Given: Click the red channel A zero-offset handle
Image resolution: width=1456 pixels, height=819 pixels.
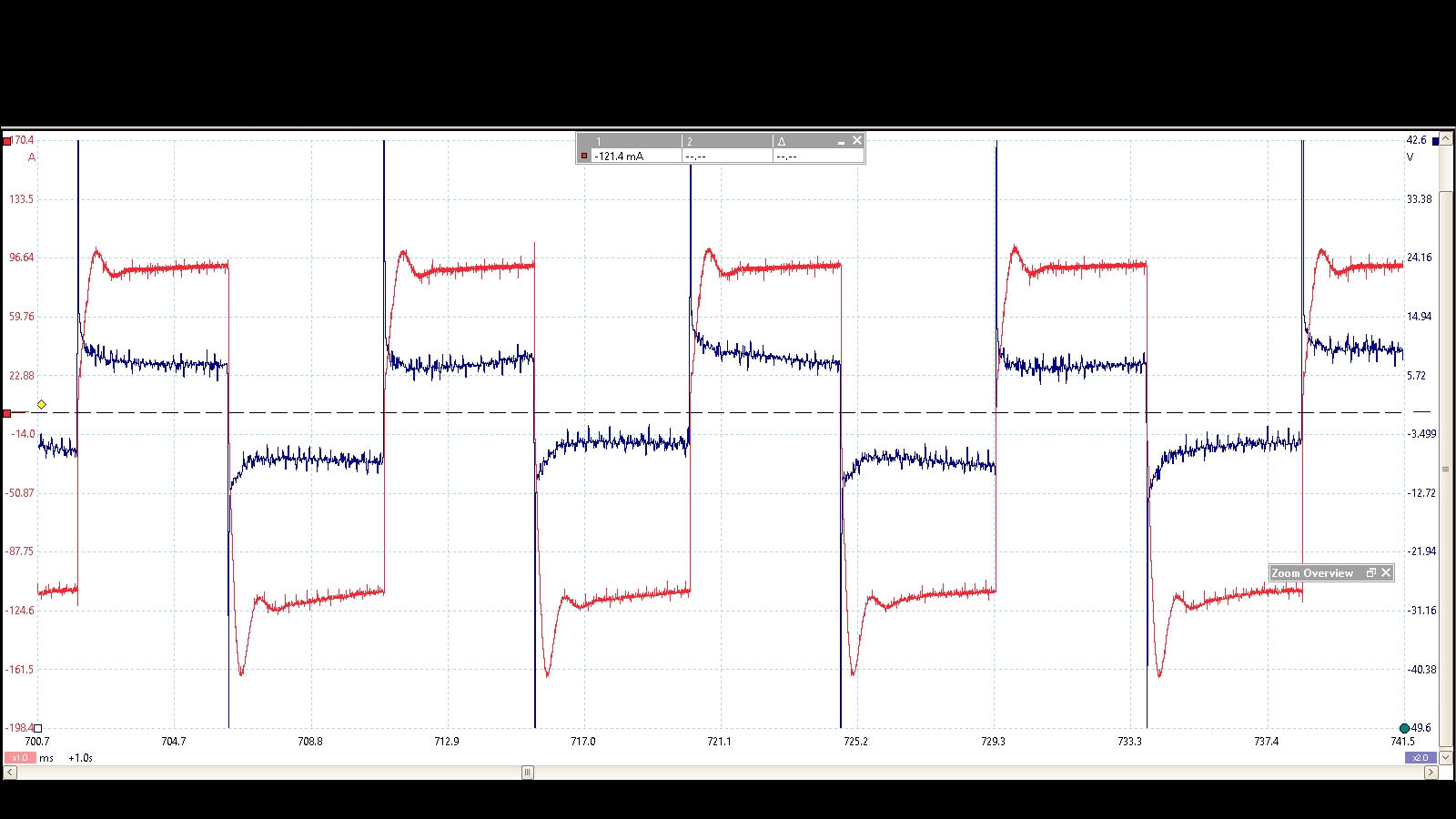Looking at the screenshot, I should click(7, 413).
